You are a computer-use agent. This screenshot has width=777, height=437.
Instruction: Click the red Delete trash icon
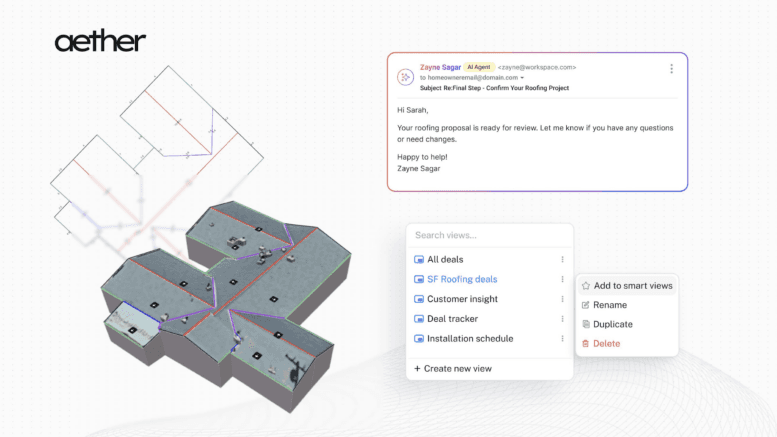(x=586, y=344)
